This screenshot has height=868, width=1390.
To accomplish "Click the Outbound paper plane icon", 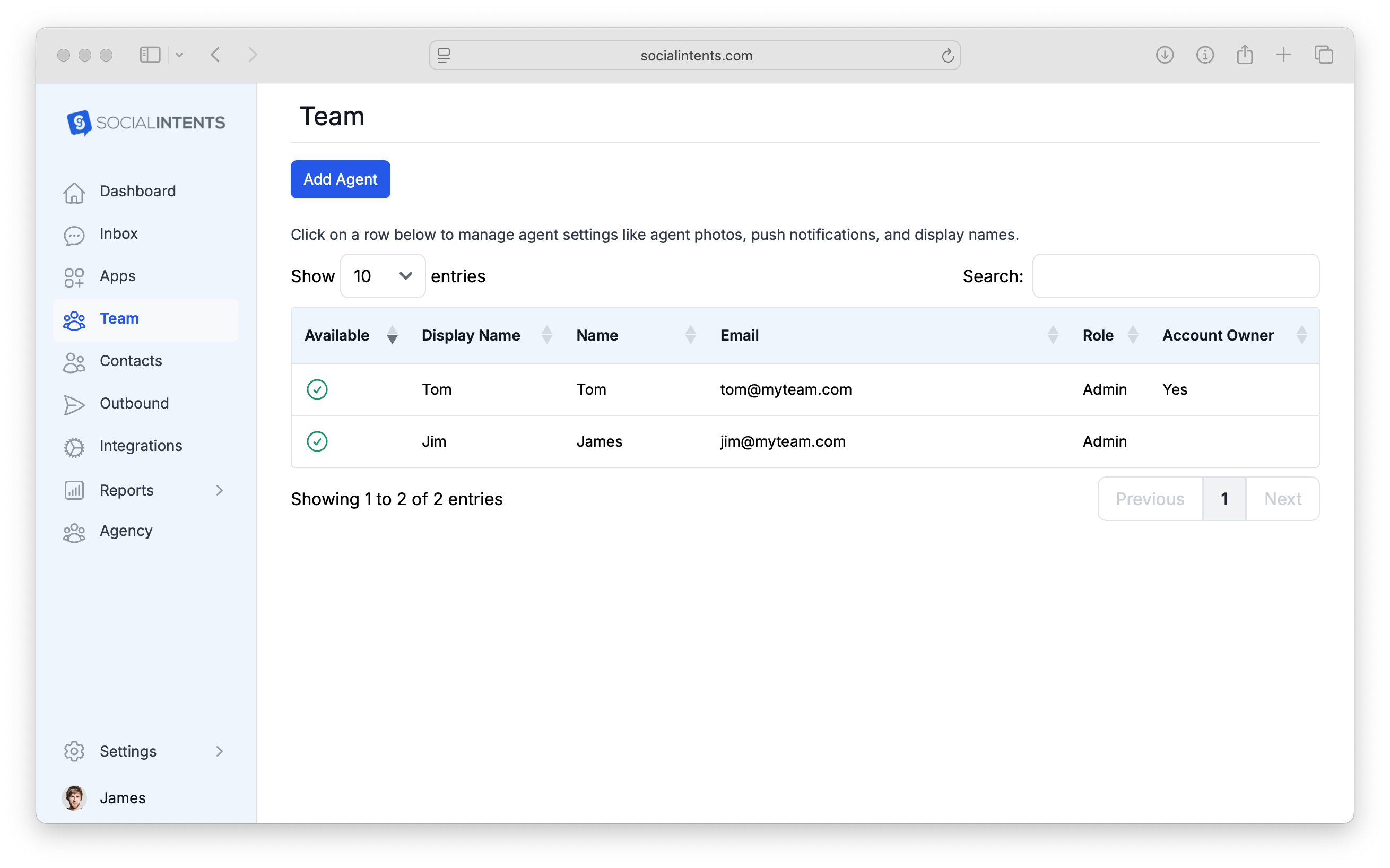I will (74, 404).
